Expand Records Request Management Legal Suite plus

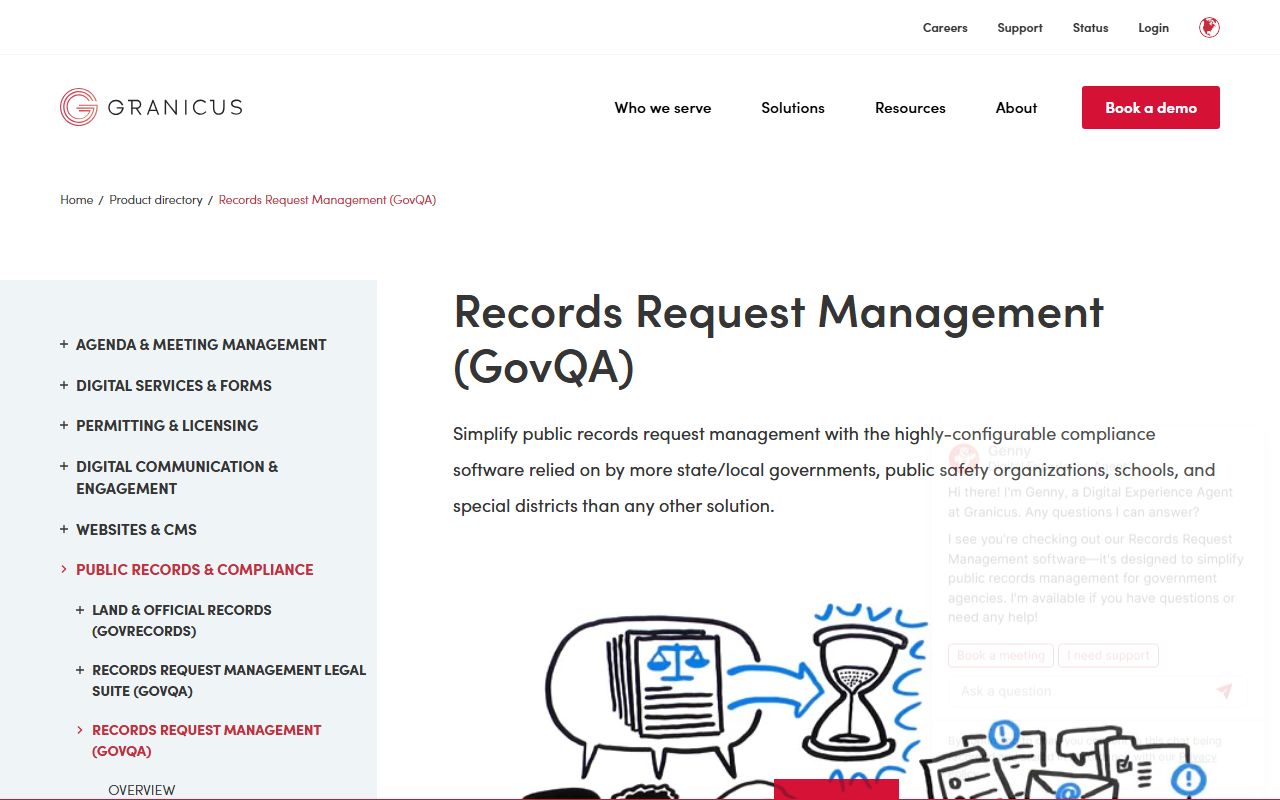(80, 670)
